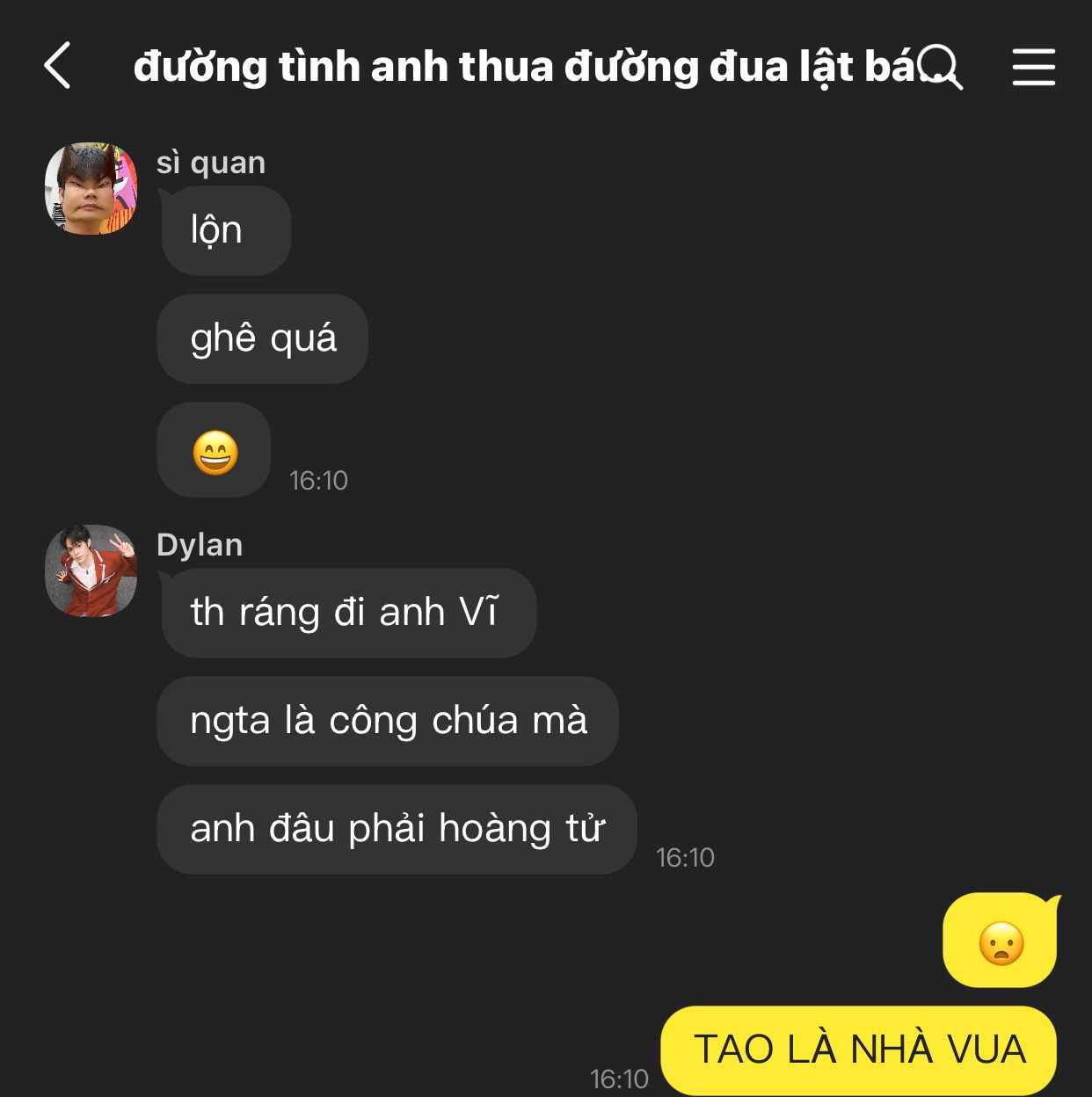Tap sì quan's profile avatar

coord(91,188)
